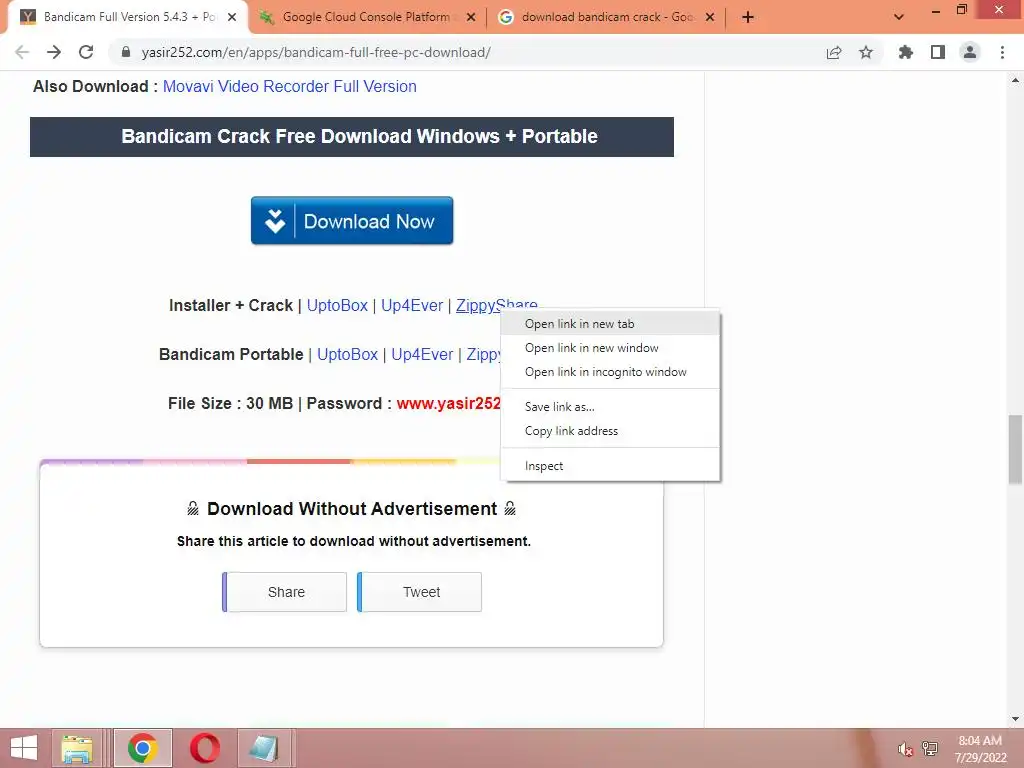Go forward with the browser arrow
1024x768 pixels.
(x=54, y=52)
